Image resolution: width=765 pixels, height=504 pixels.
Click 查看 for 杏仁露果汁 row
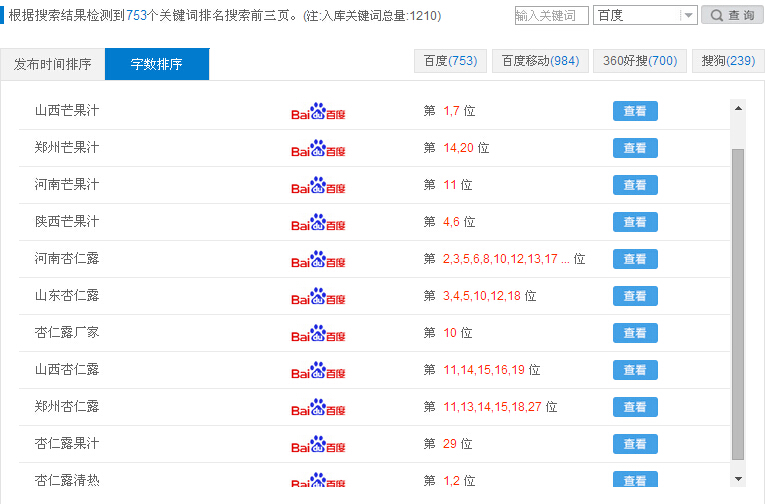635,444
